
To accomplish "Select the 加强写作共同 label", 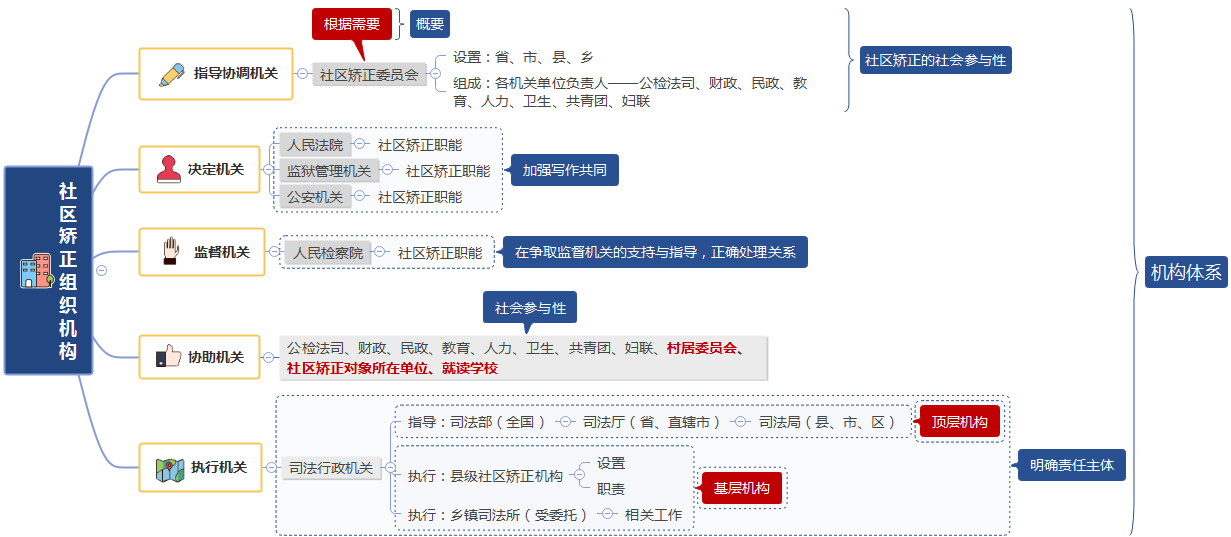I will coord(564,170).
